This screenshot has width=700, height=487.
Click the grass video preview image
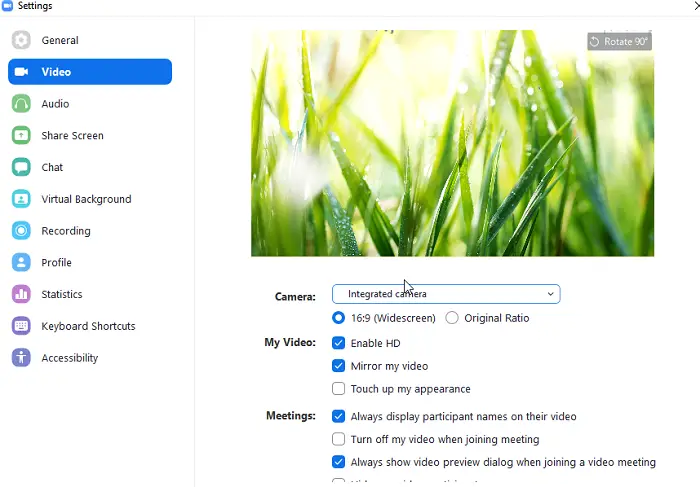(452, 143)
